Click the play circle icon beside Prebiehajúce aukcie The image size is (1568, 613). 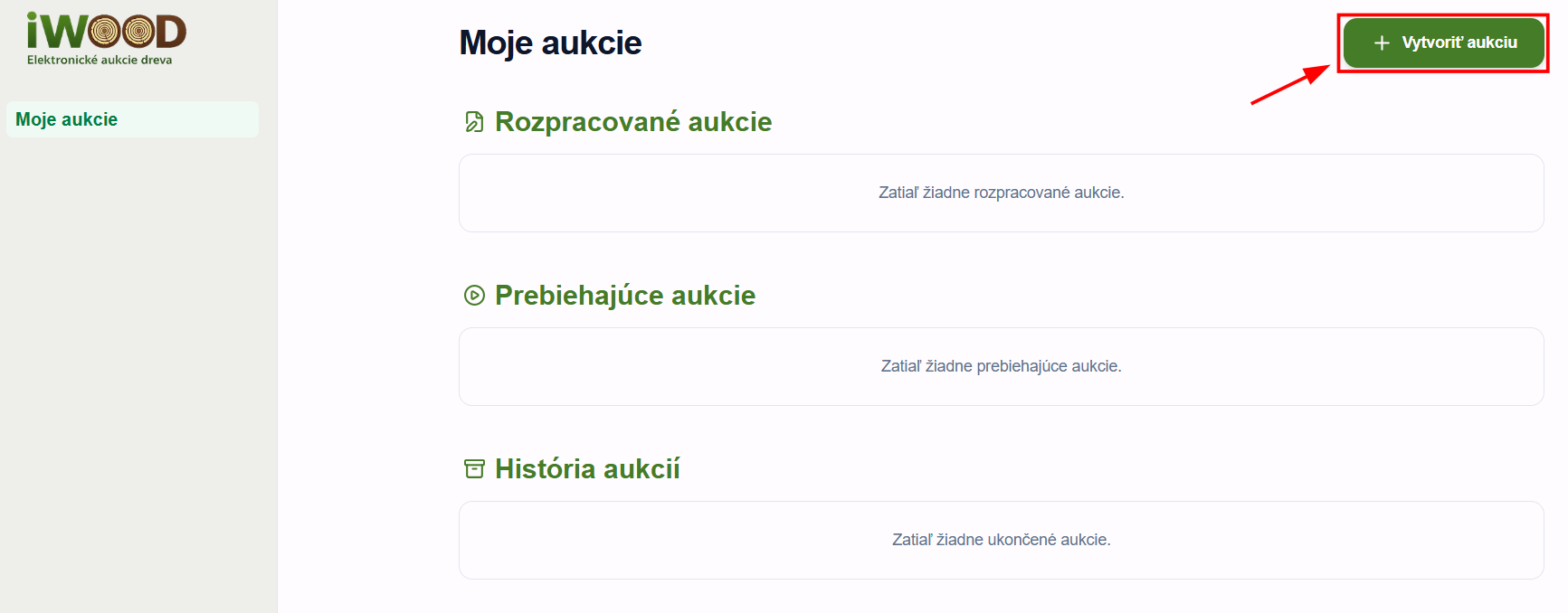(x=474, y=296)
